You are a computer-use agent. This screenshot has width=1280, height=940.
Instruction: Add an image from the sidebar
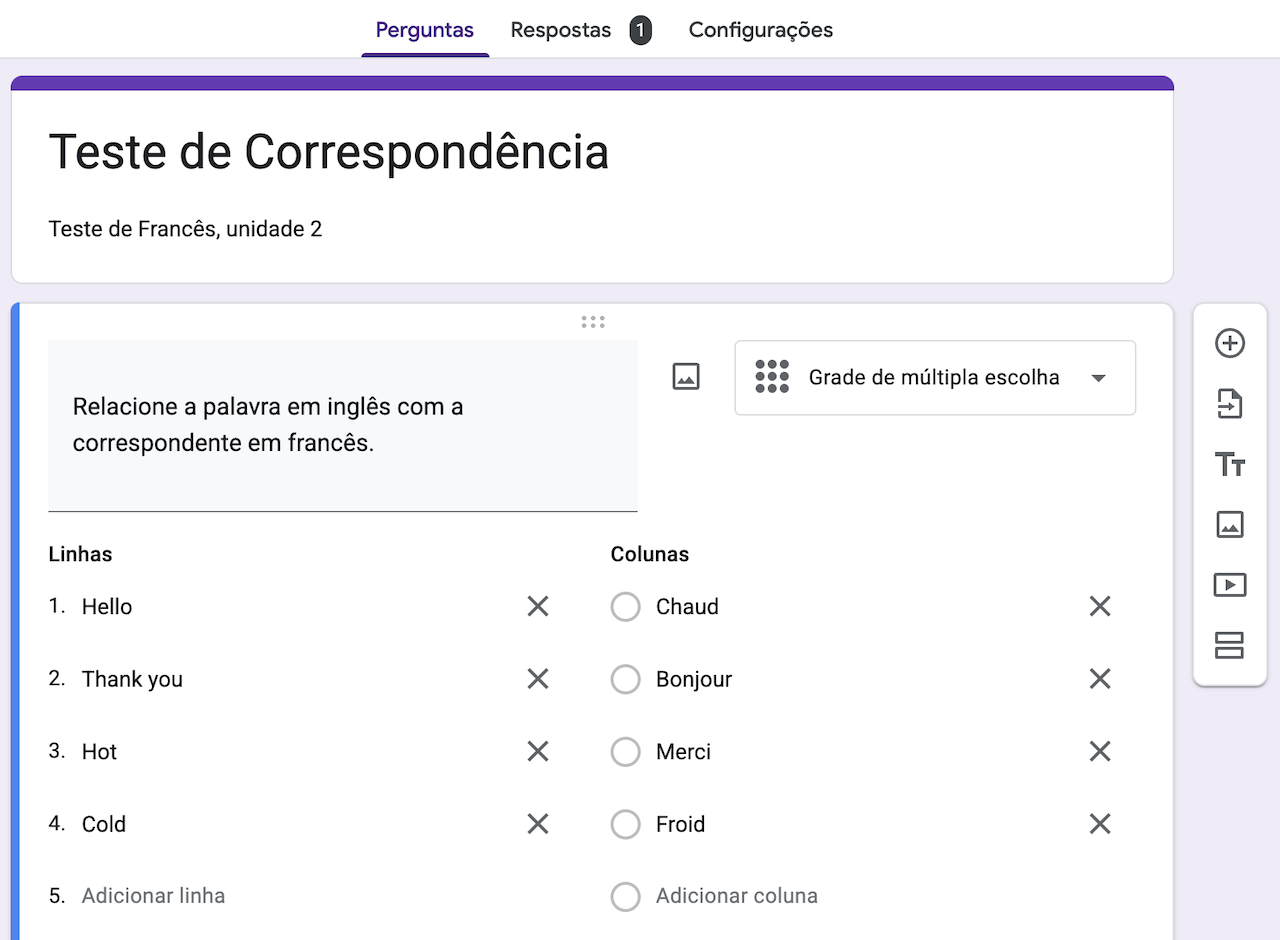pos(1229,524)
